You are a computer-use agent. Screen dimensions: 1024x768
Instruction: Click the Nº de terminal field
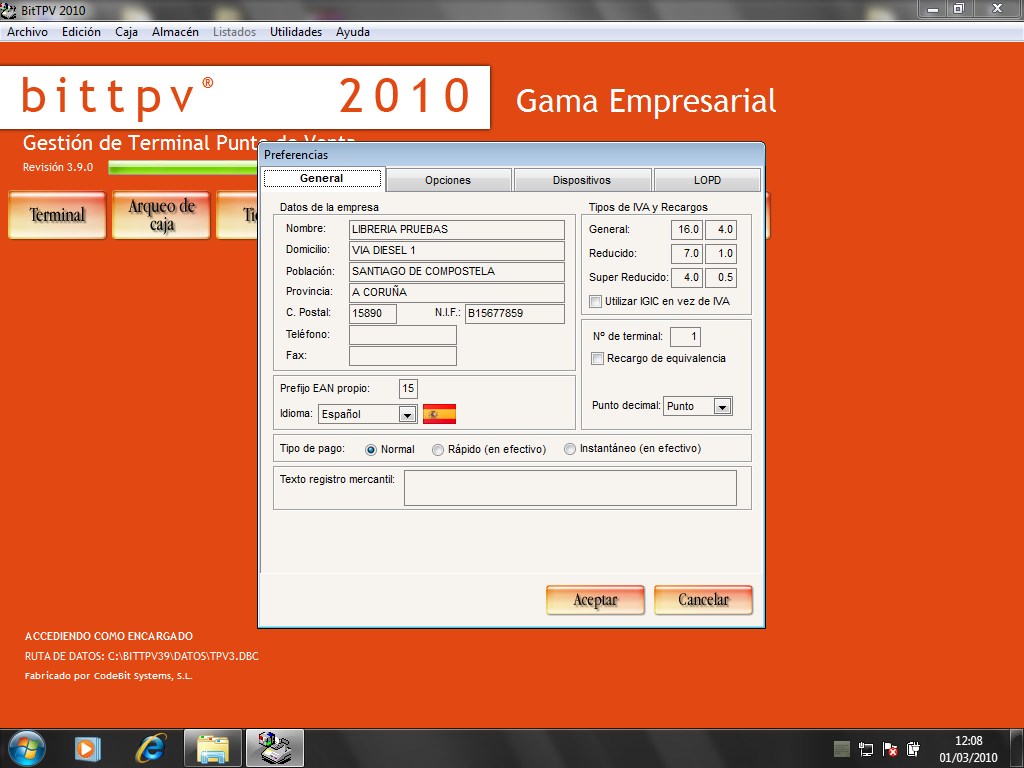pyautogui.click(x=685, y=337)
